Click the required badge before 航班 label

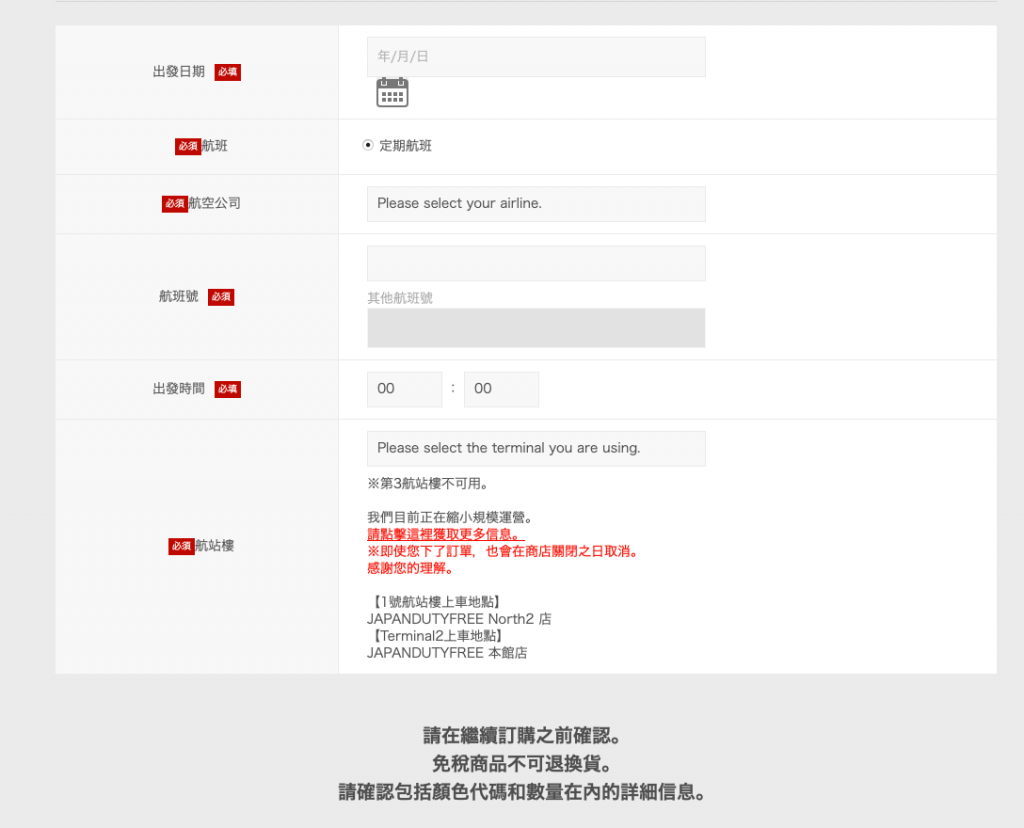(x=188, y=146)
